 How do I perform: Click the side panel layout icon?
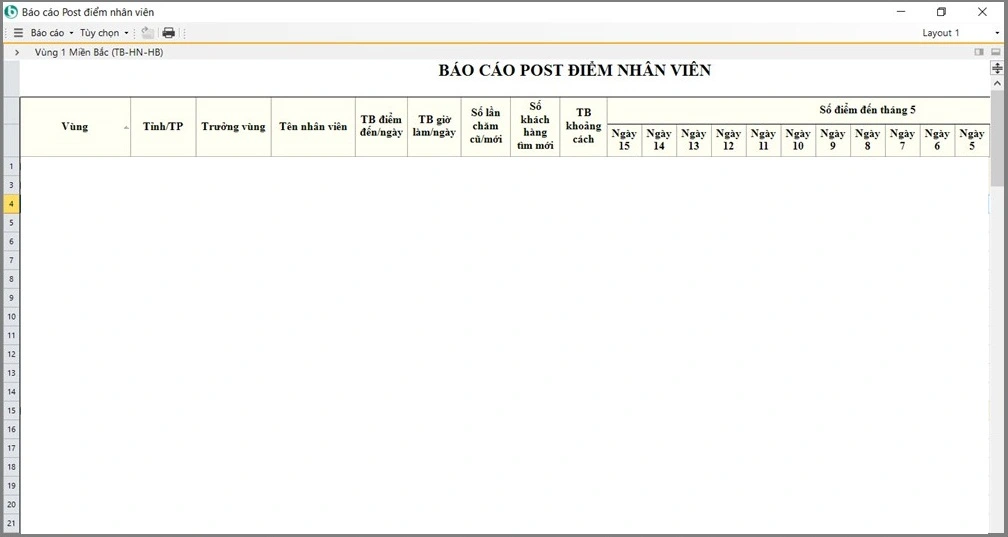pos(980,52)
